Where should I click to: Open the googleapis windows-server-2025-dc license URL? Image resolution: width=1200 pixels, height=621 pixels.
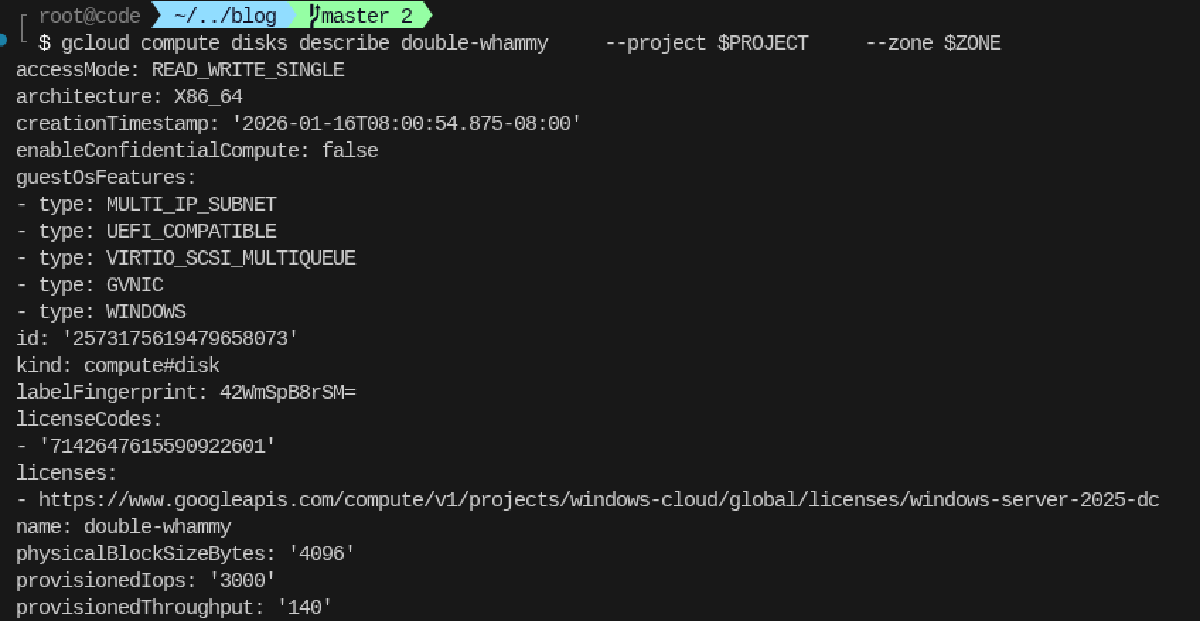click(x=599, y=499)
